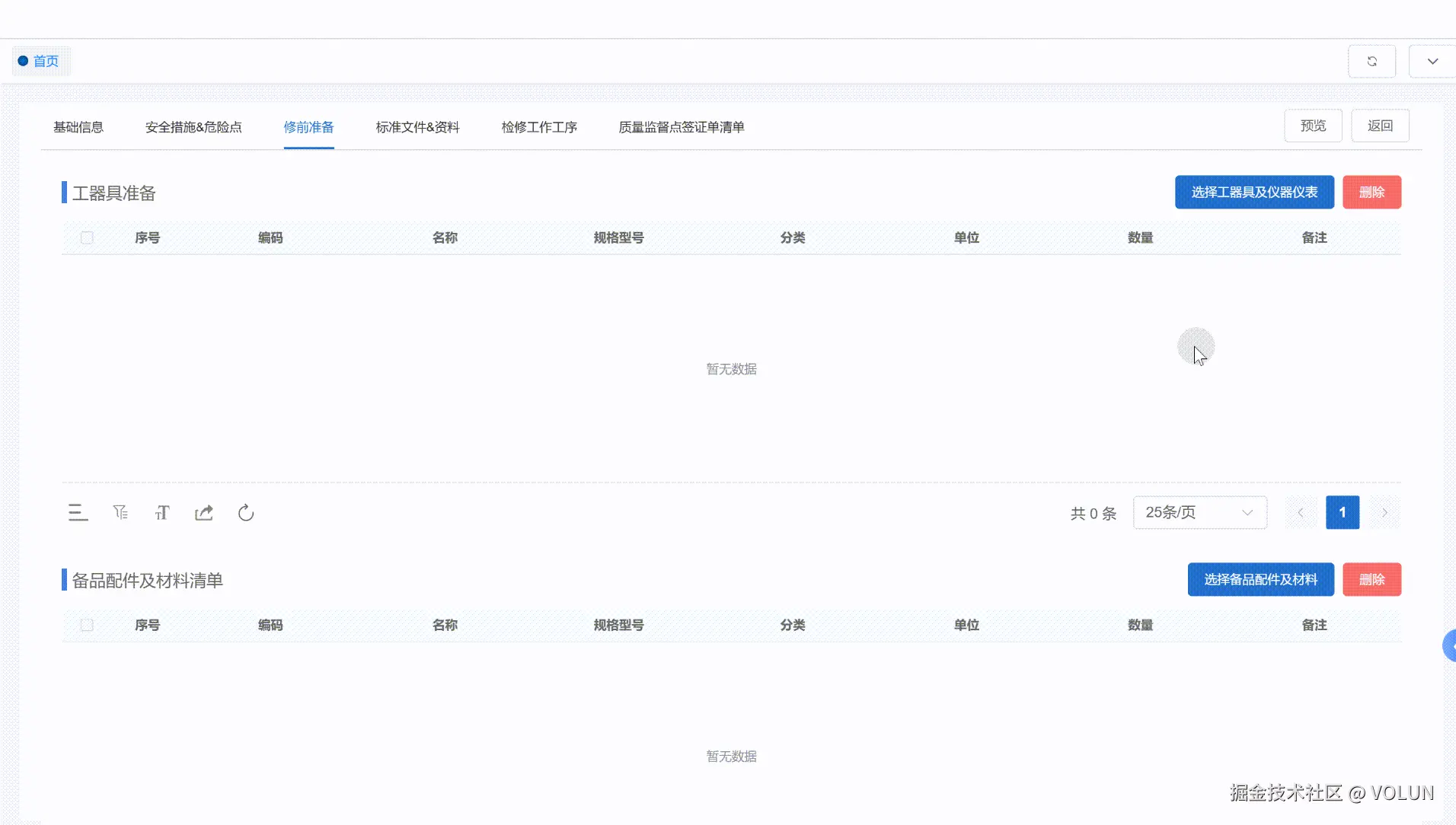Click 单位 header in 备品配件及材料清单 table
Screen dimensions: 1456x825
coord(966,626)
